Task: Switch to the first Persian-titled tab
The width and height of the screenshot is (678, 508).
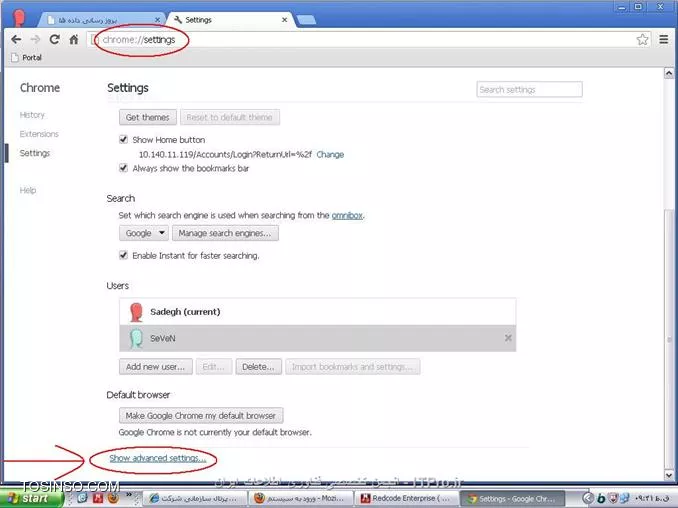Action: pos(102,20)
